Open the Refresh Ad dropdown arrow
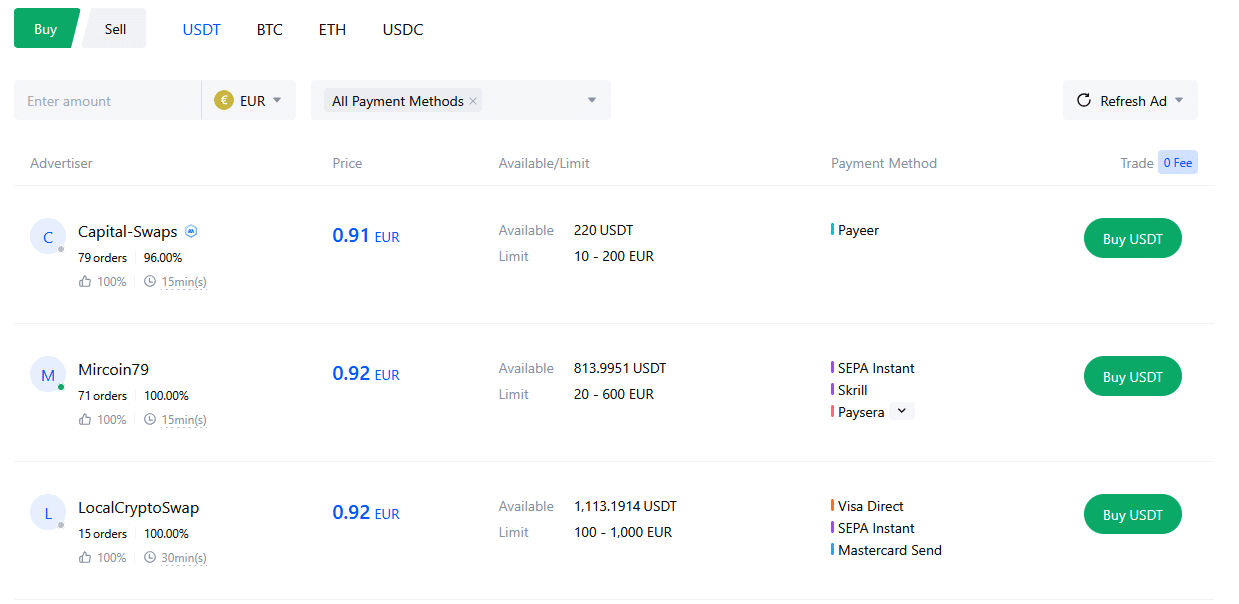 [x=1179, y=101]
